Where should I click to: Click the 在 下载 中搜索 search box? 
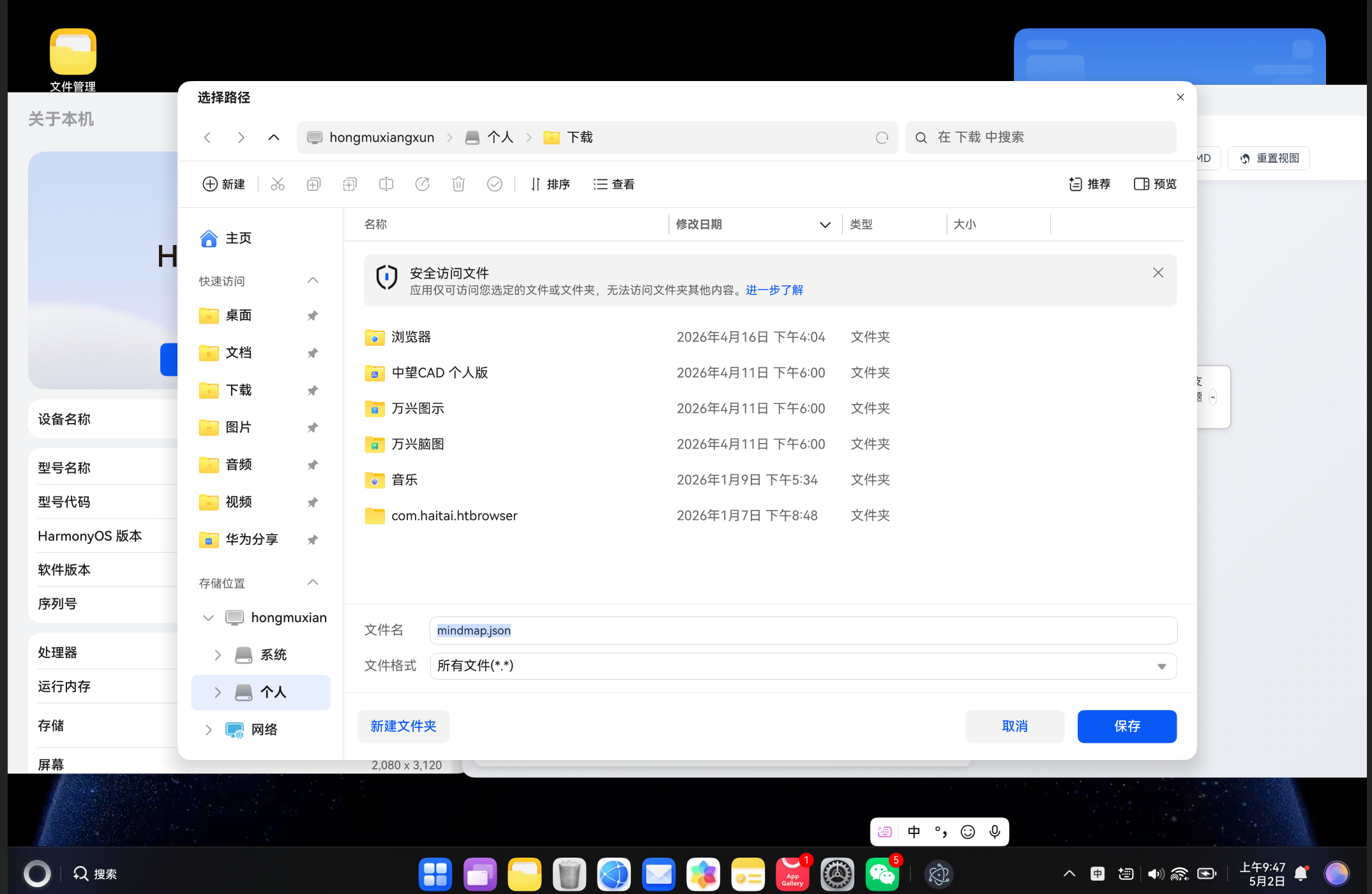coord(1041,137)
